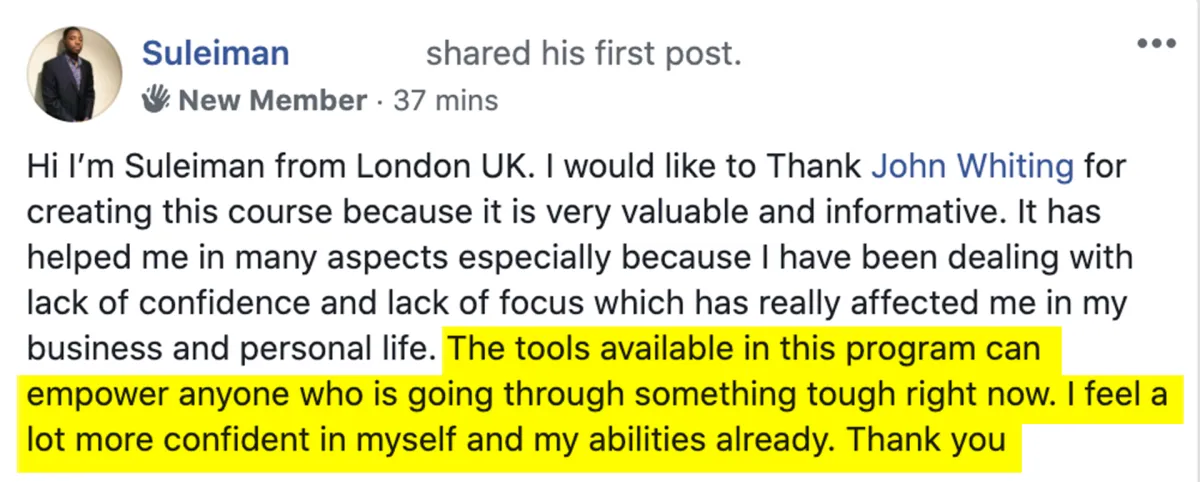Click the "shared his first post." text
This screenshot has height=482, width=1200.
[x=584, y=53]
